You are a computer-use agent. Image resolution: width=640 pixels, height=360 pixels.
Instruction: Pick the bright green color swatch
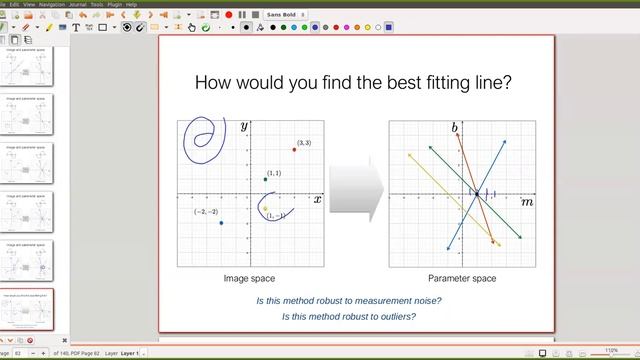point(304,28)
